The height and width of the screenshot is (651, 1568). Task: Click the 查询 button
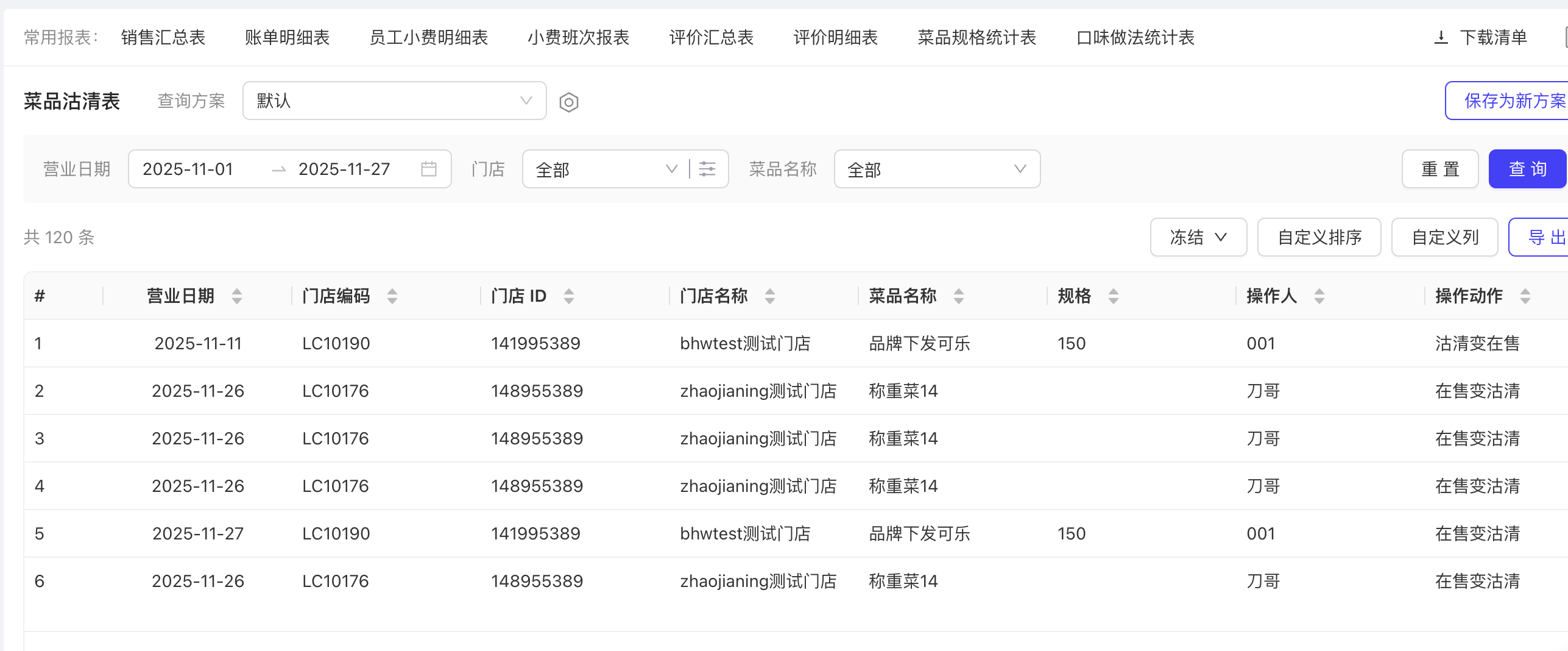tap(1527, 169)
